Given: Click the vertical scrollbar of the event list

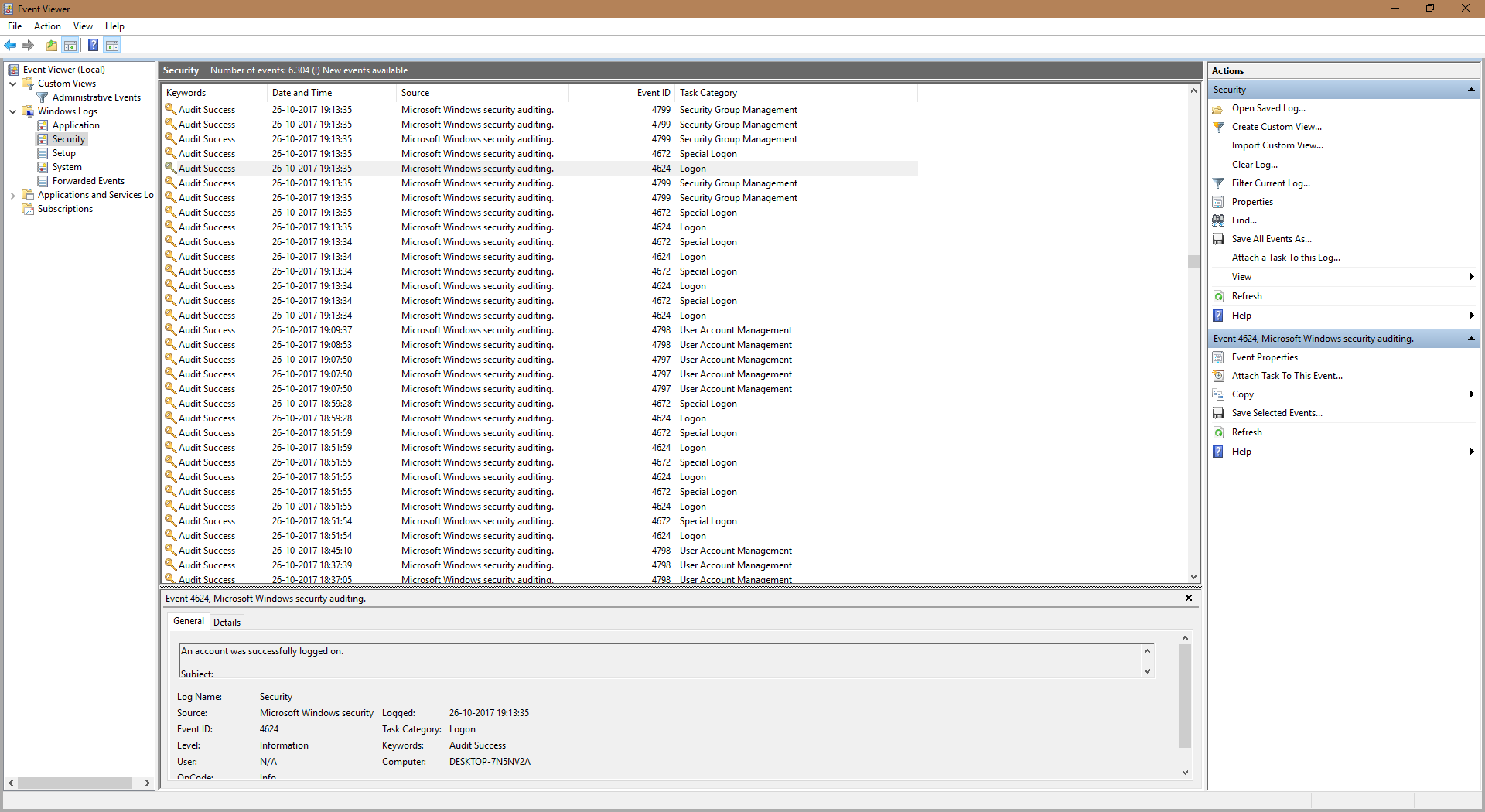Looking at the screenshot, I should (1193, 263).
